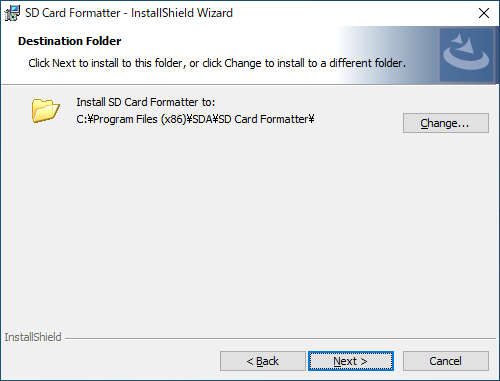Click the yellow open folder icon
This screenshot has width=500, height=381.
(46, 110)
